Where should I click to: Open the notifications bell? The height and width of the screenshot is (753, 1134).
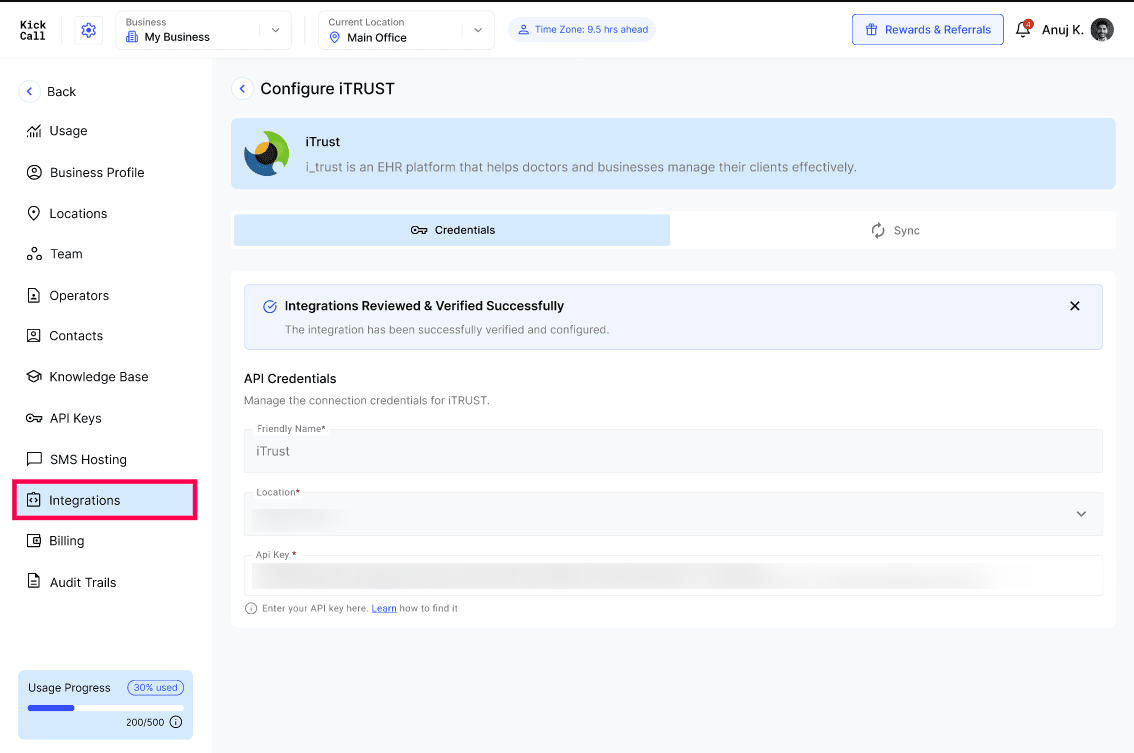click(1023, 30)
